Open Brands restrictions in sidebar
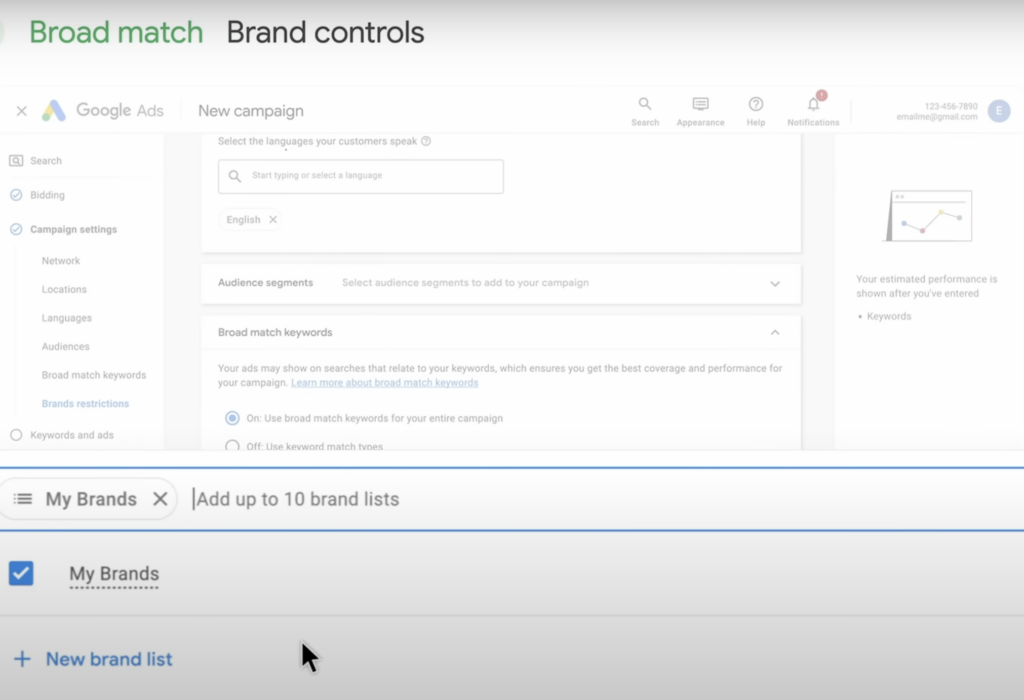 click(86, 404)
